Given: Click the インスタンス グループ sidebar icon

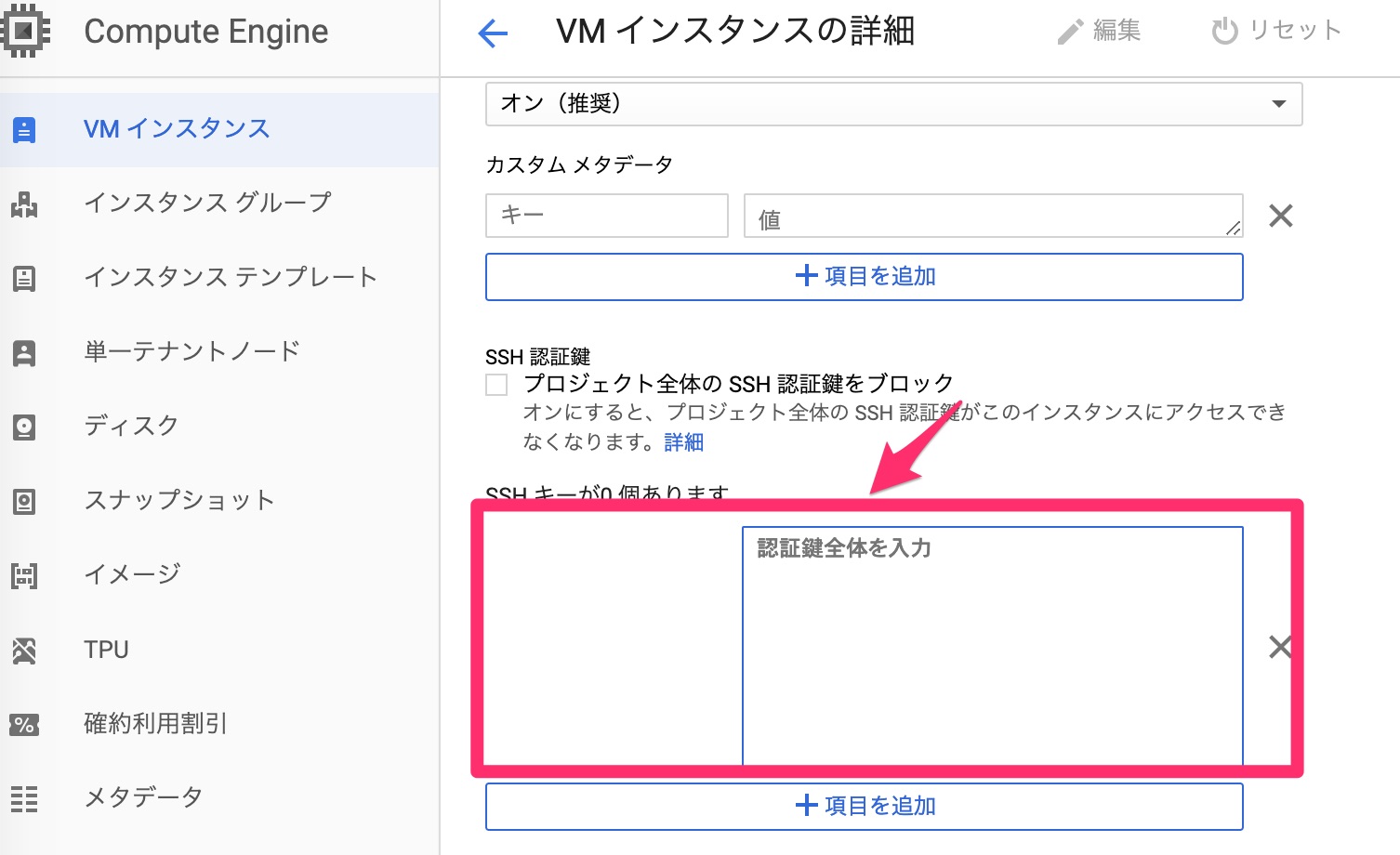Looking at the screenshot, I should [24, 204].
